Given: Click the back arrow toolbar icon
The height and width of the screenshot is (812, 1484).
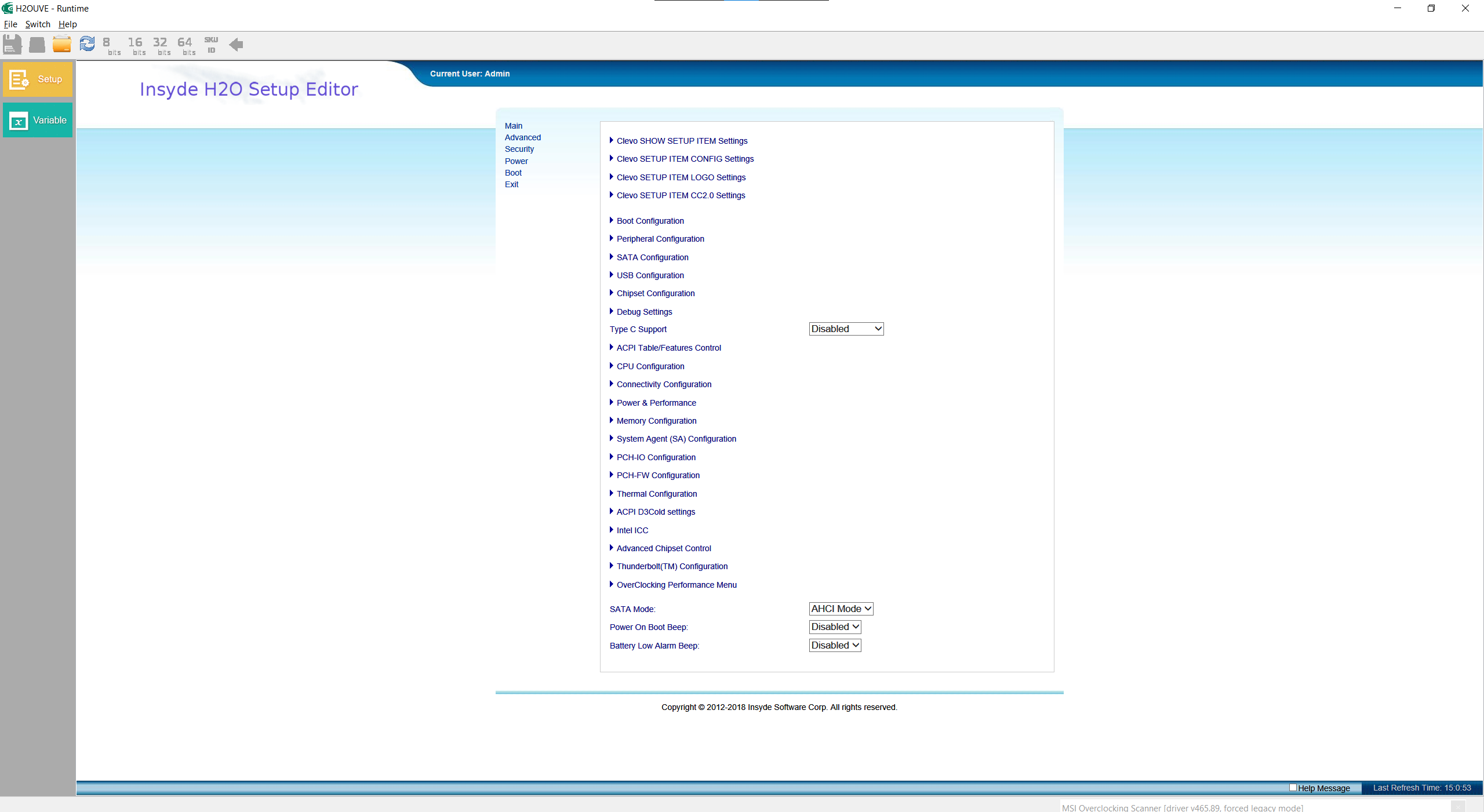Looking at the screenshot, I should coord(236,45).
